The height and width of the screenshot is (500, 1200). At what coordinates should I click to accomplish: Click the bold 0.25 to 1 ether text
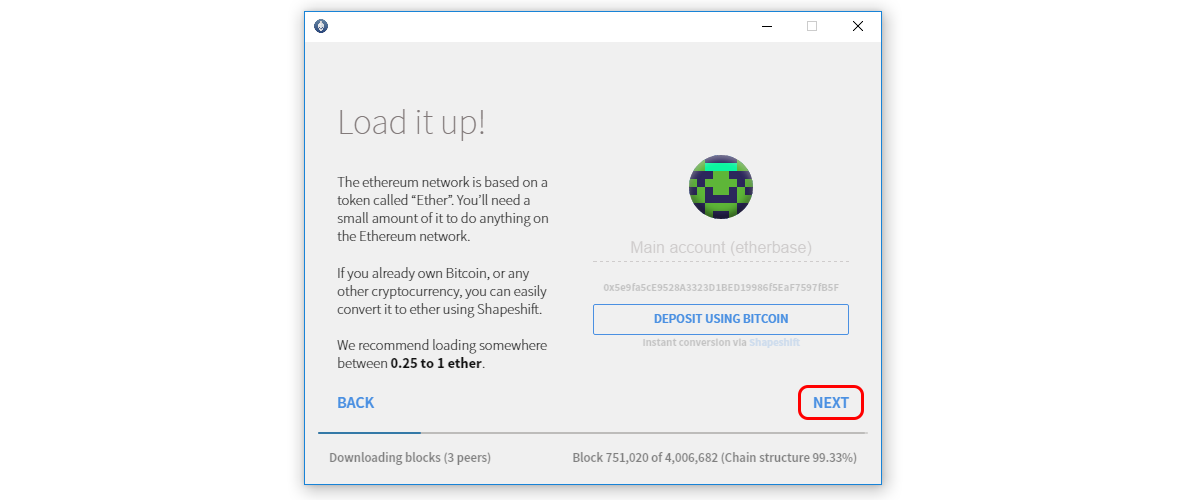437,363
